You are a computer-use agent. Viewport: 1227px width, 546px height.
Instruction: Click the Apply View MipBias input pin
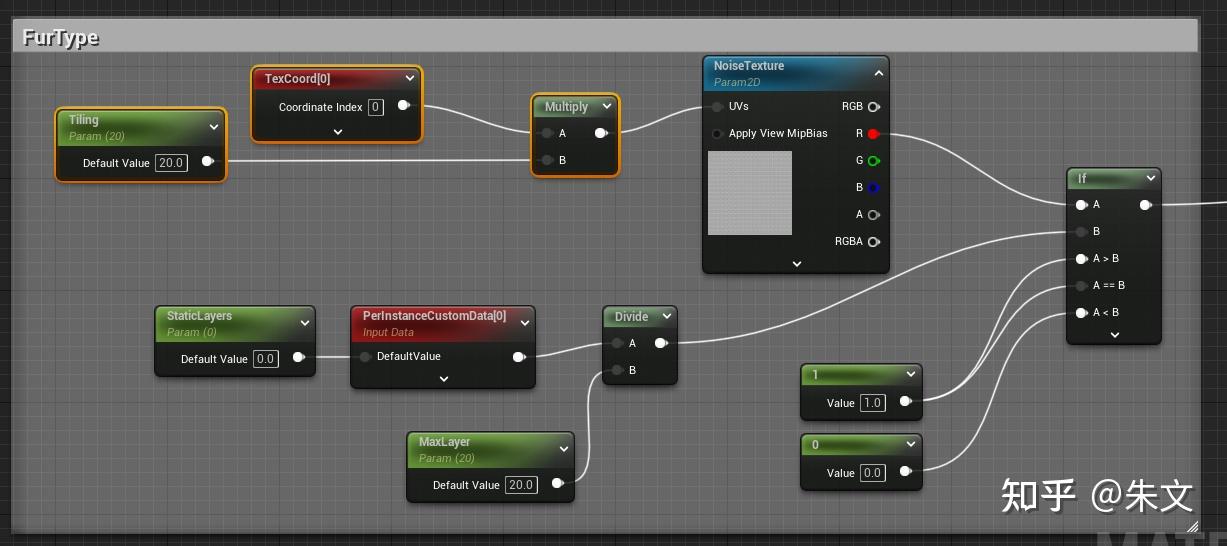coord(717,133)
